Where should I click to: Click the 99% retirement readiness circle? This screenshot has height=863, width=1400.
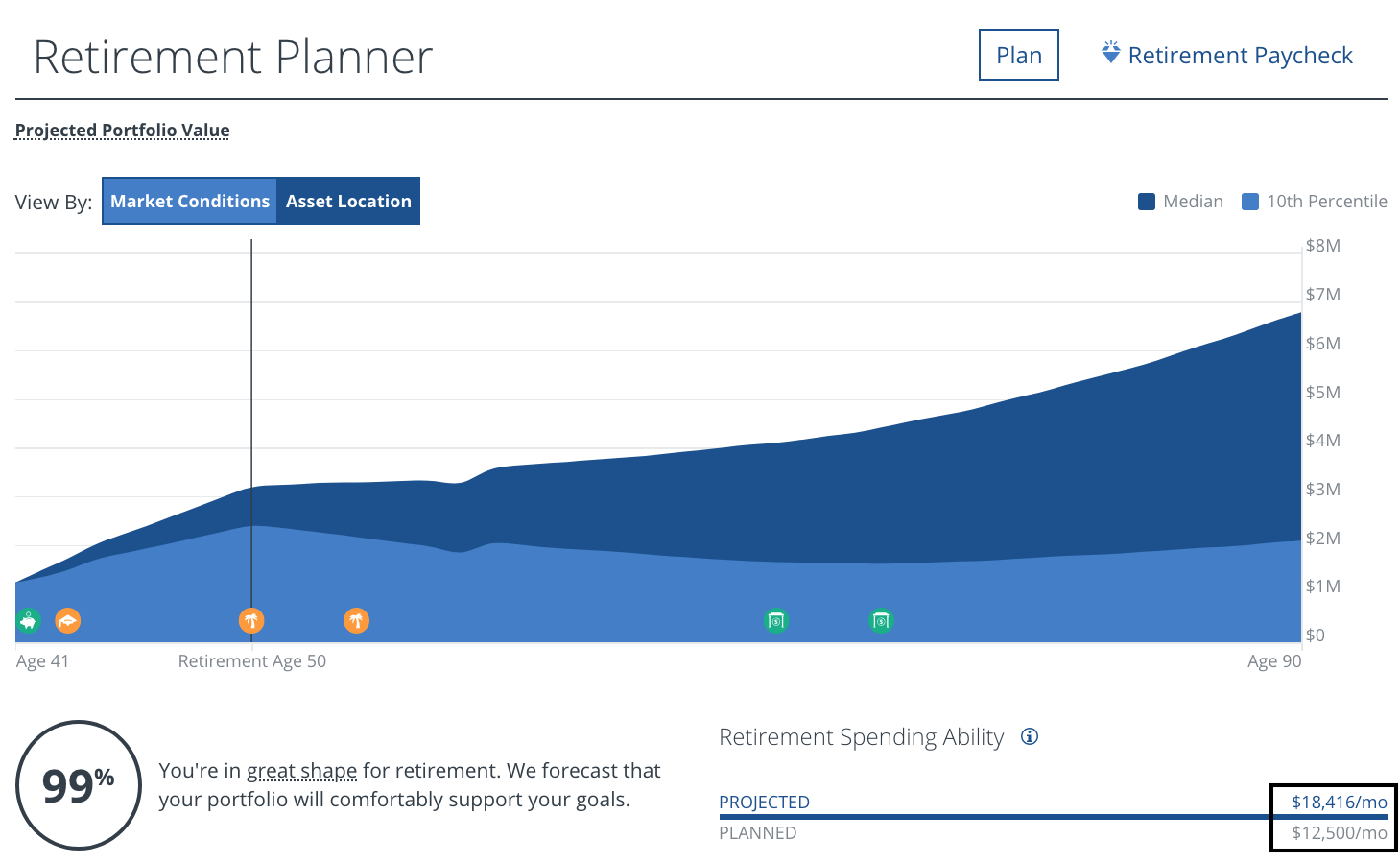click(x=79, y=784)
